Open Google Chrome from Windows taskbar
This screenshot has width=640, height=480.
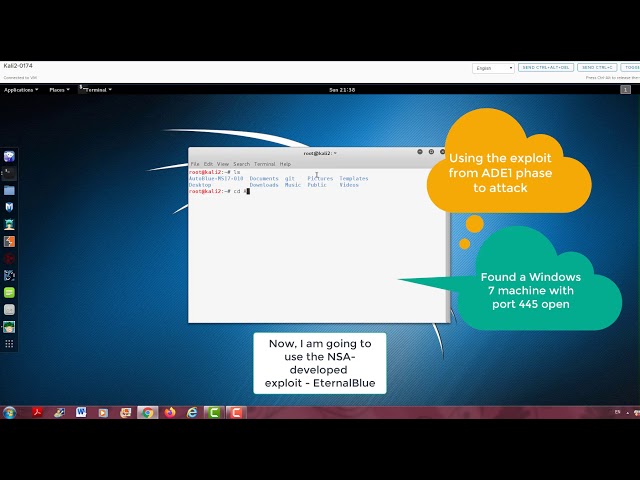(x=147, y=412)
